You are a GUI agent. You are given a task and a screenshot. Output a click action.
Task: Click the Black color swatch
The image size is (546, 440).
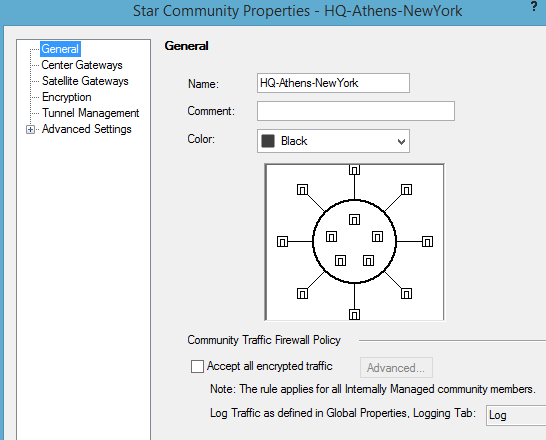click(268, 141)
